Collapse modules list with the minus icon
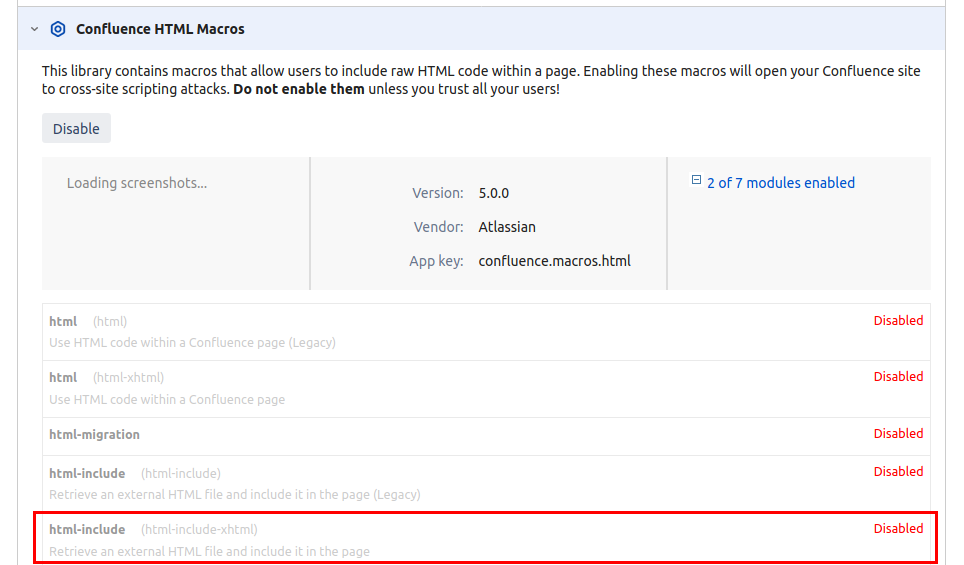 [x=696, y=180]
